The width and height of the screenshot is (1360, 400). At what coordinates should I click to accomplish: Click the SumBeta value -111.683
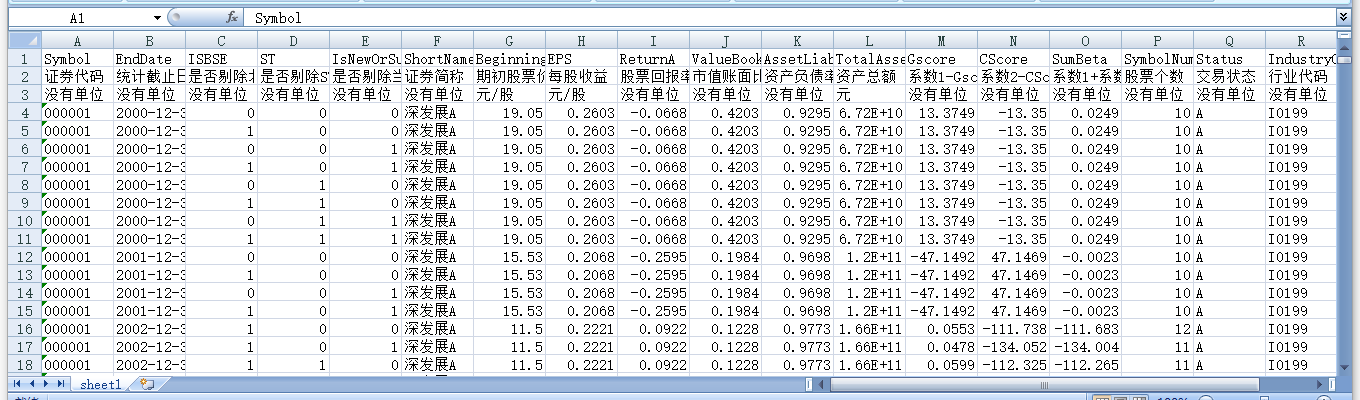pyautogui.click(x=1085, y=329)
